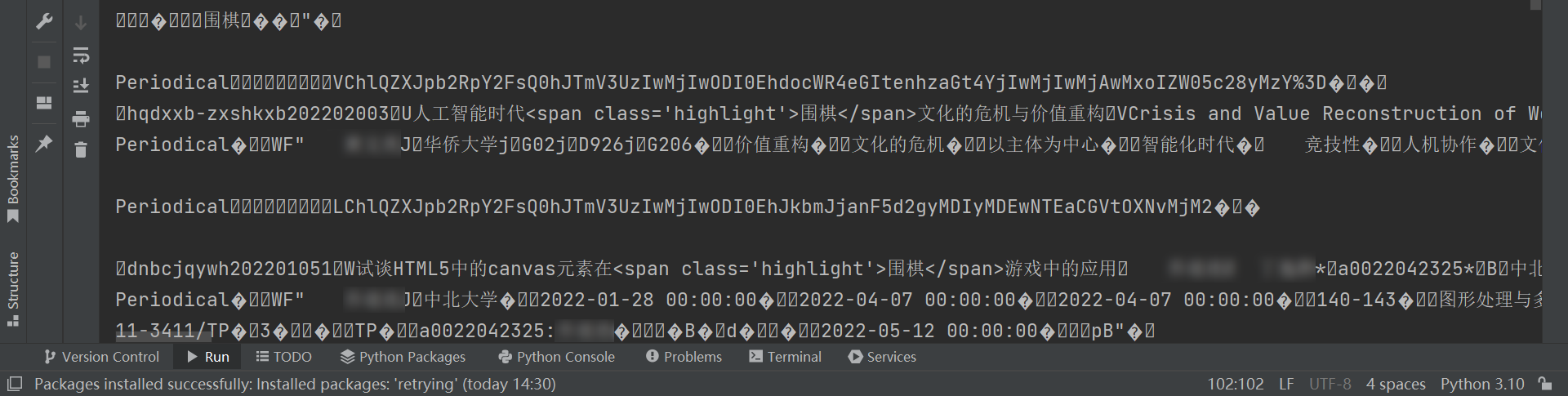Click the print output printer icon
Screen dimensions: 1568x396
[x=81, y=119]
